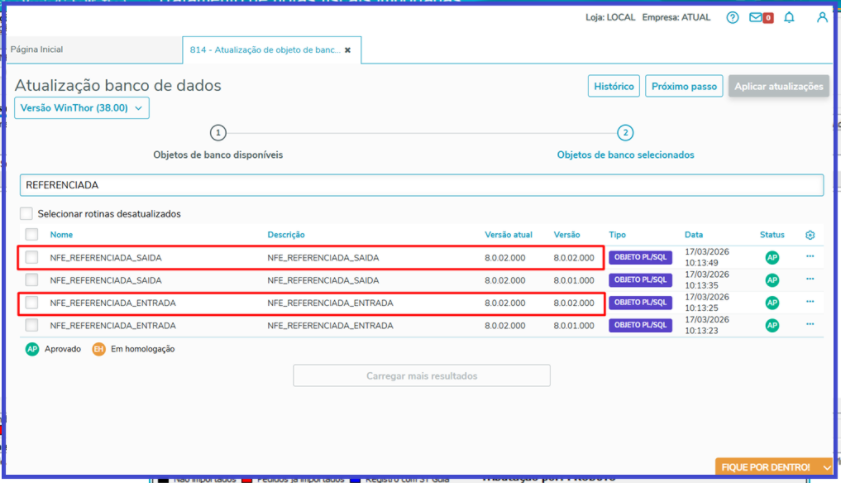Click OBJETO PL/SQL badge in 10:13:49 row
The width and height of the screenshot is (841, 483).
(x=640, y=257)
